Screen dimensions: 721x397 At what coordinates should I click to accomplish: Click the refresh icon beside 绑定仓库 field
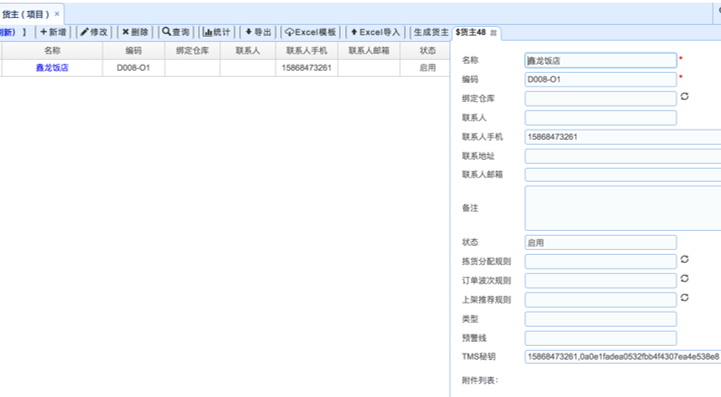click(684, 97)
